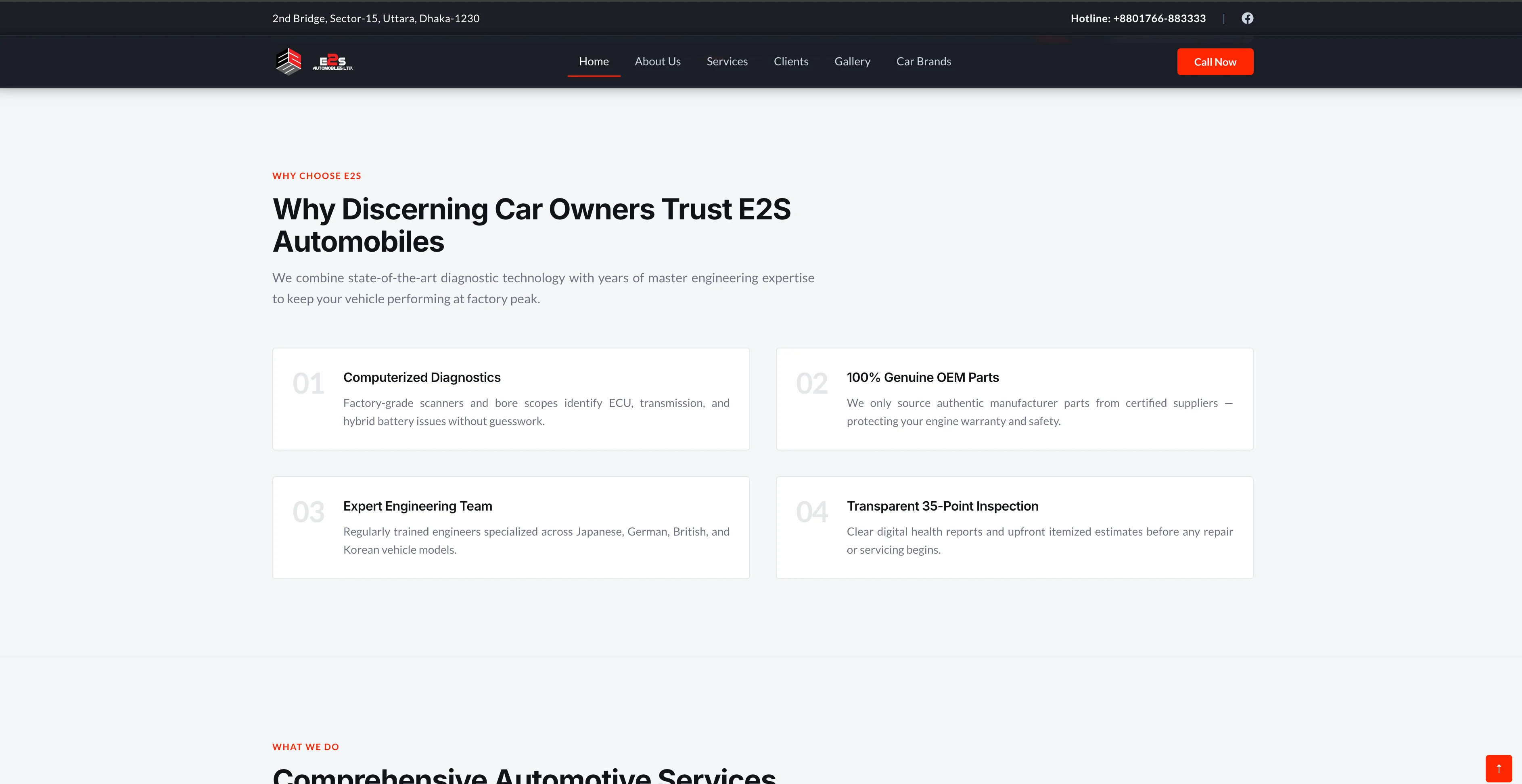Navigate to Clients

coord(791,61)
